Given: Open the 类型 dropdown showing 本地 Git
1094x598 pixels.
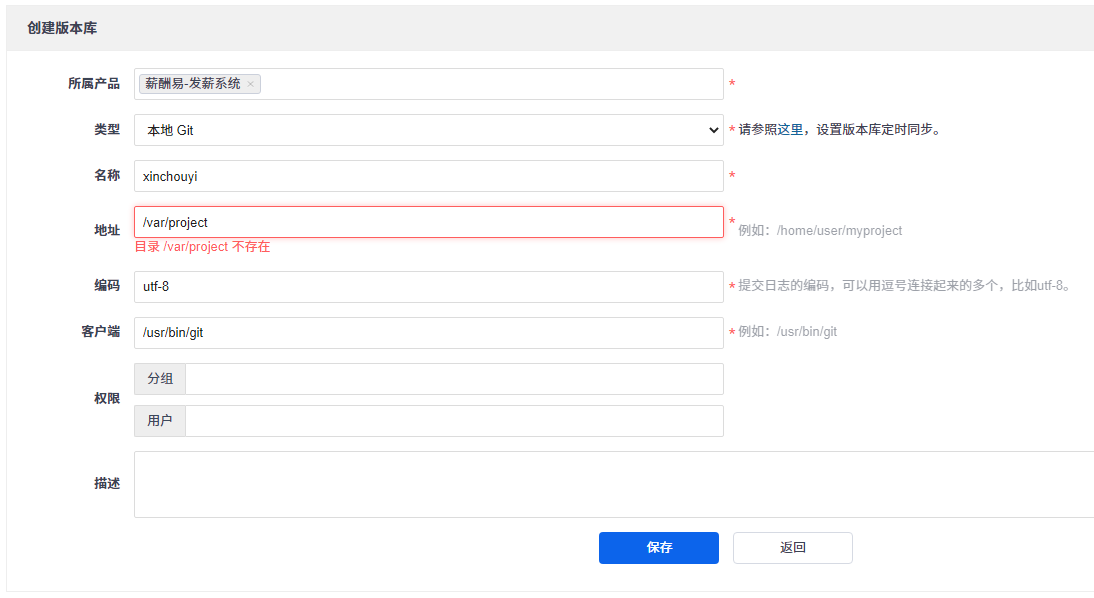Looking at the screenshot, I should (x=428, y=130).
